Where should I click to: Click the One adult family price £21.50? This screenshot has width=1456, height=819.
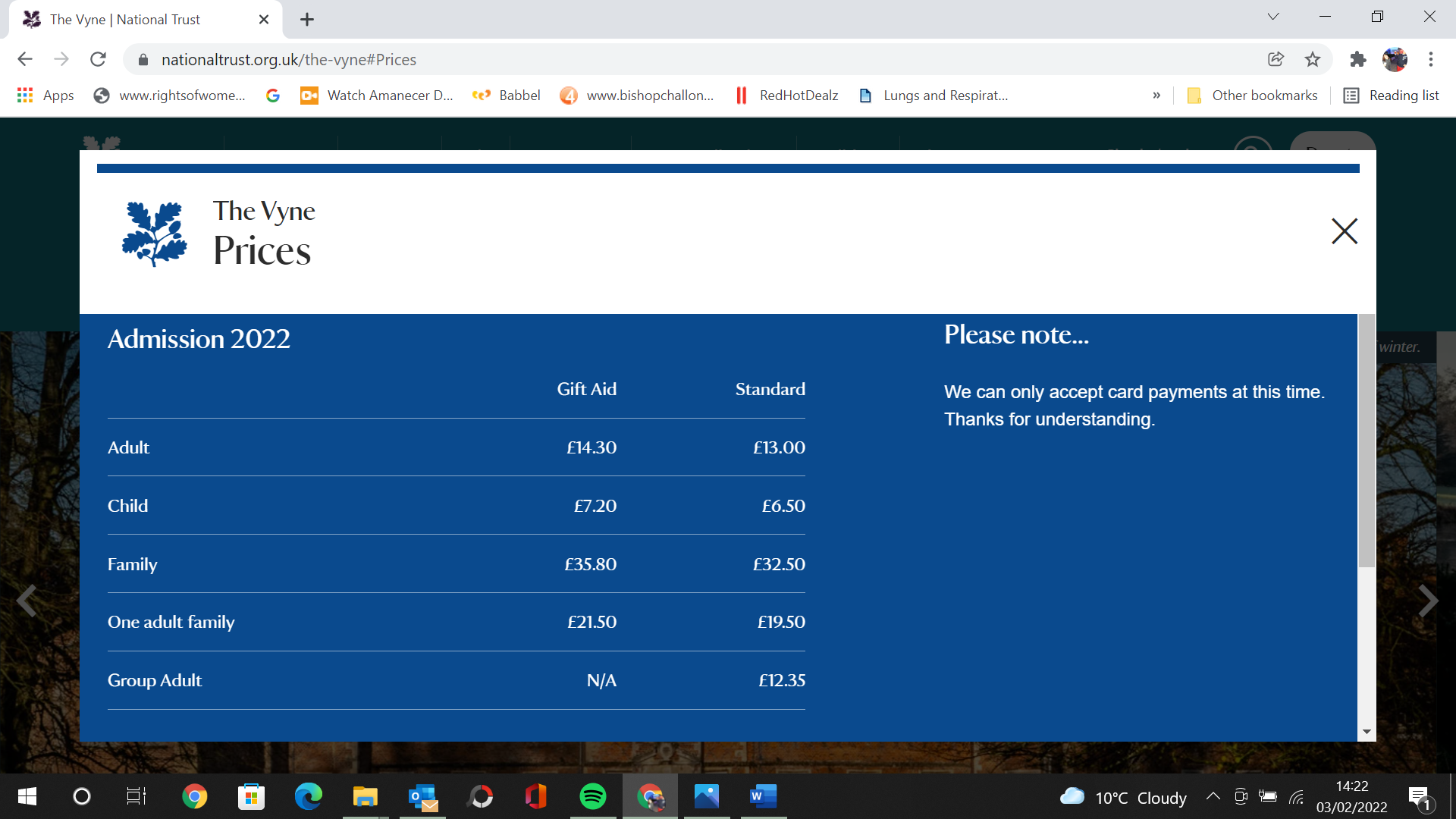point(591,622)
